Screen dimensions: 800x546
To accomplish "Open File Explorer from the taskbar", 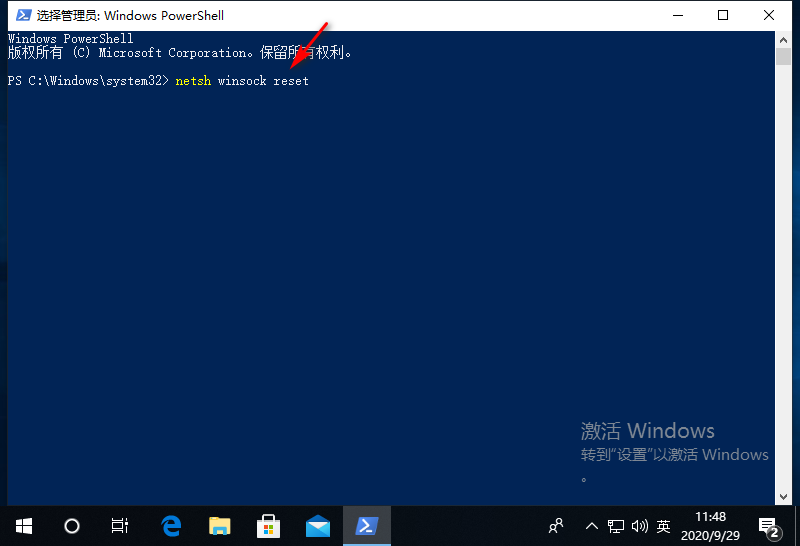I will pos(220,525).
